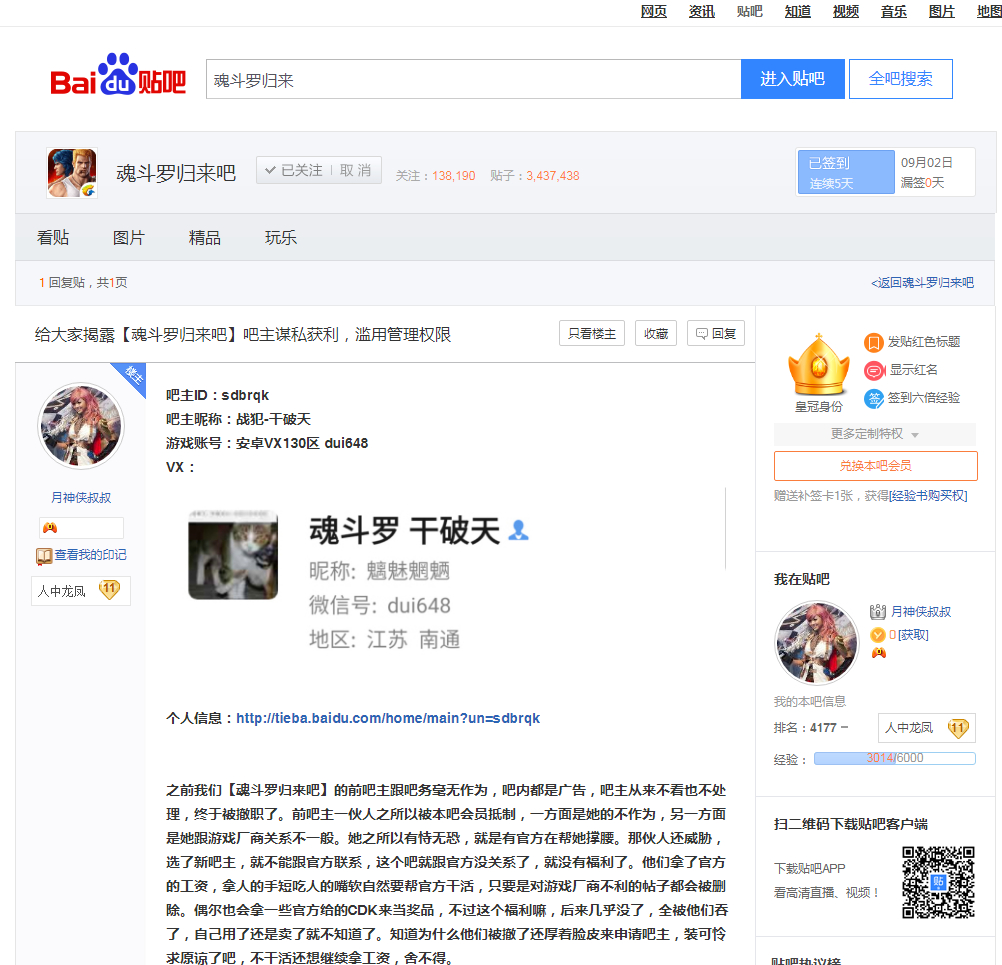Click the 获取 link next to coins
The width and height of the screenshot is (1002, 965).
(x=913, y=635)
